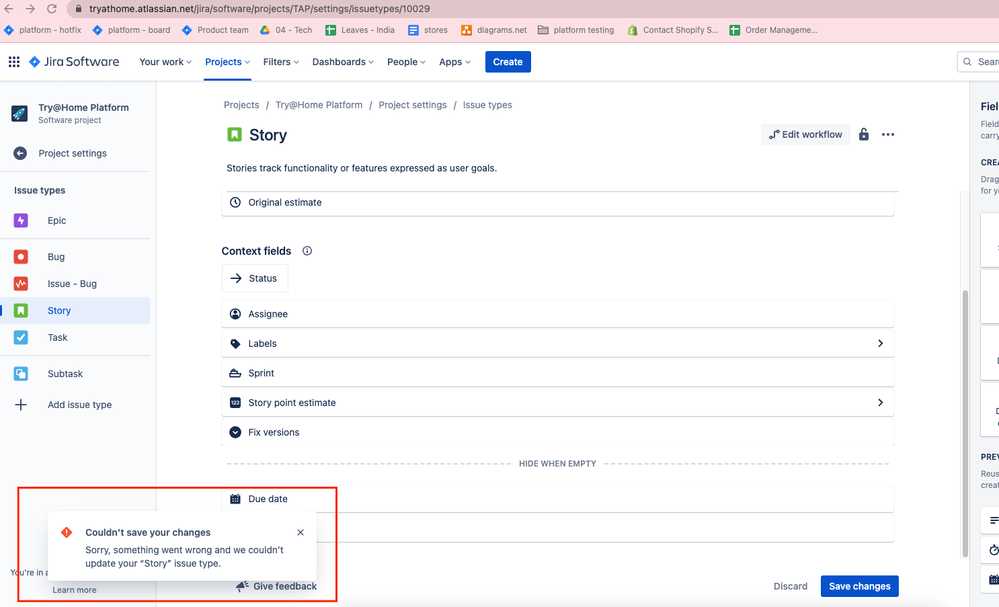Open the platform - hotfix bookmark

[43, 30]
